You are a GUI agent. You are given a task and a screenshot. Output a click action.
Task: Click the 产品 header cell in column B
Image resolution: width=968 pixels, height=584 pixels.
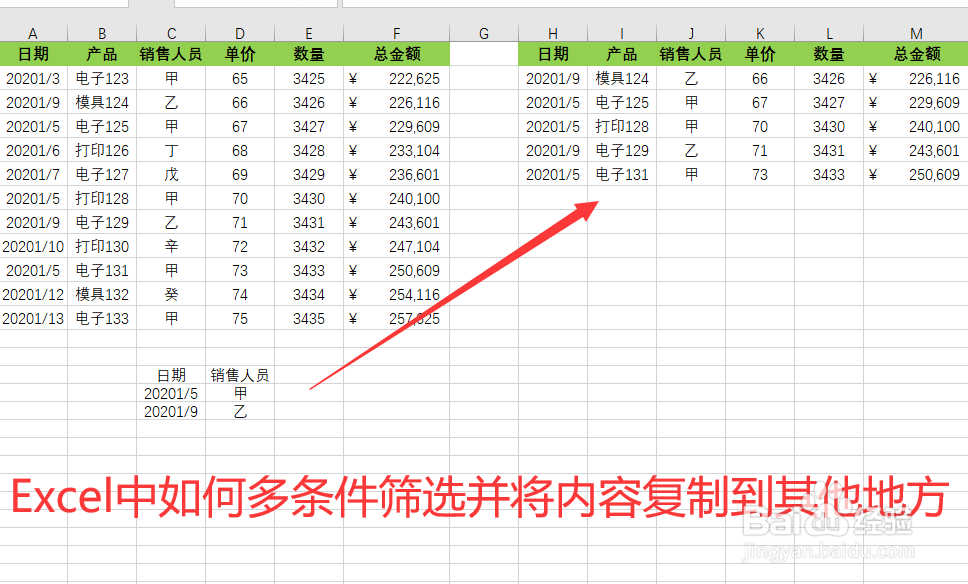pyautogui.click(x=101, y=54)
